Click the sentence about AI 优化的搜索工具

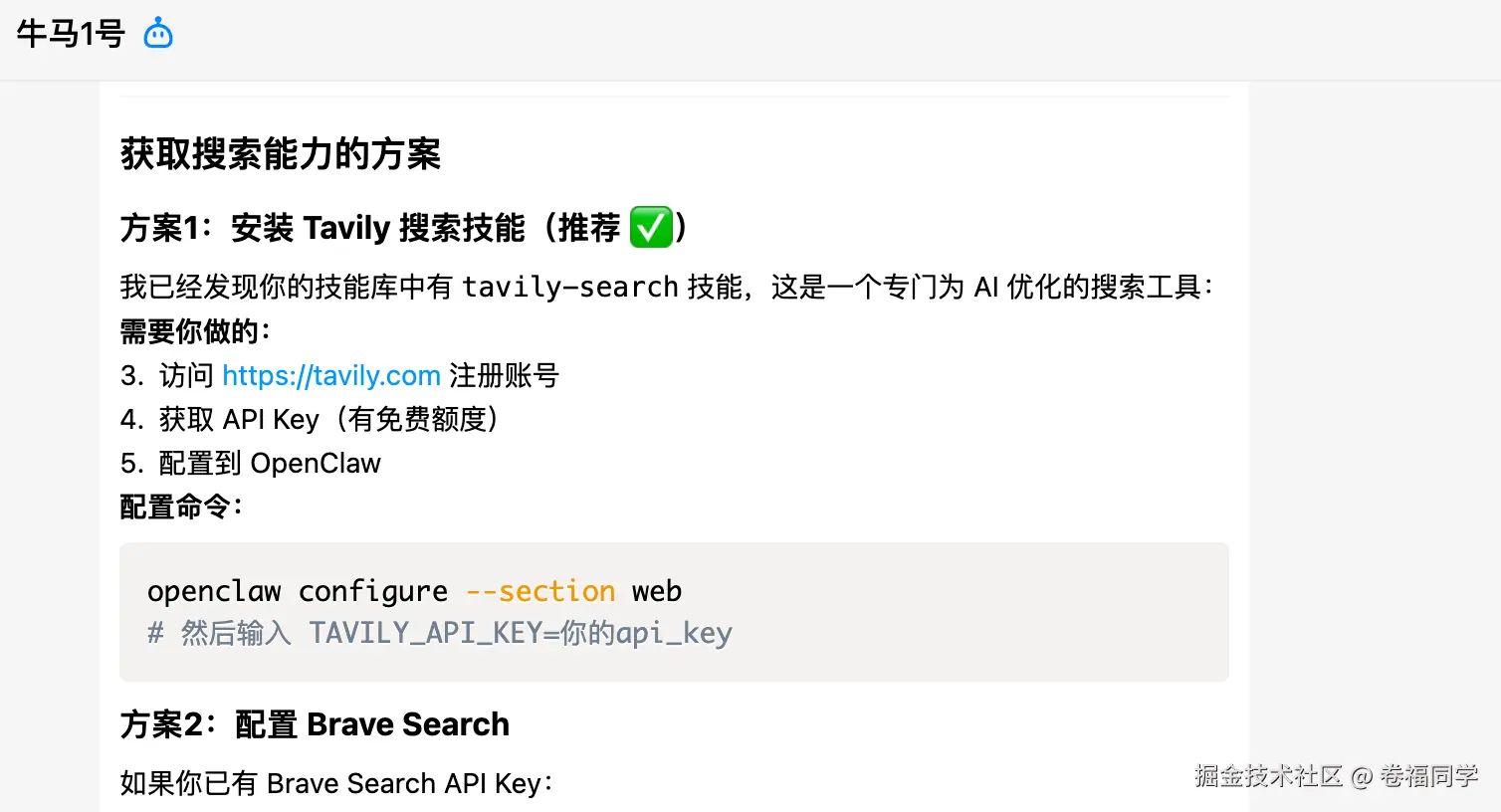tap(667, 287)
